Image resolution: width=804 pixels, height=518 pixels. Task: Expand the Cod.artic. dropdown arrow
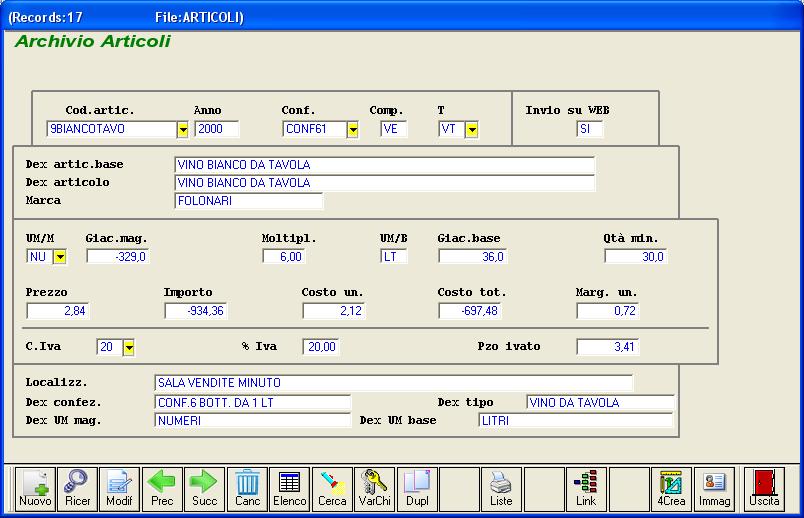tap(182, 129)
